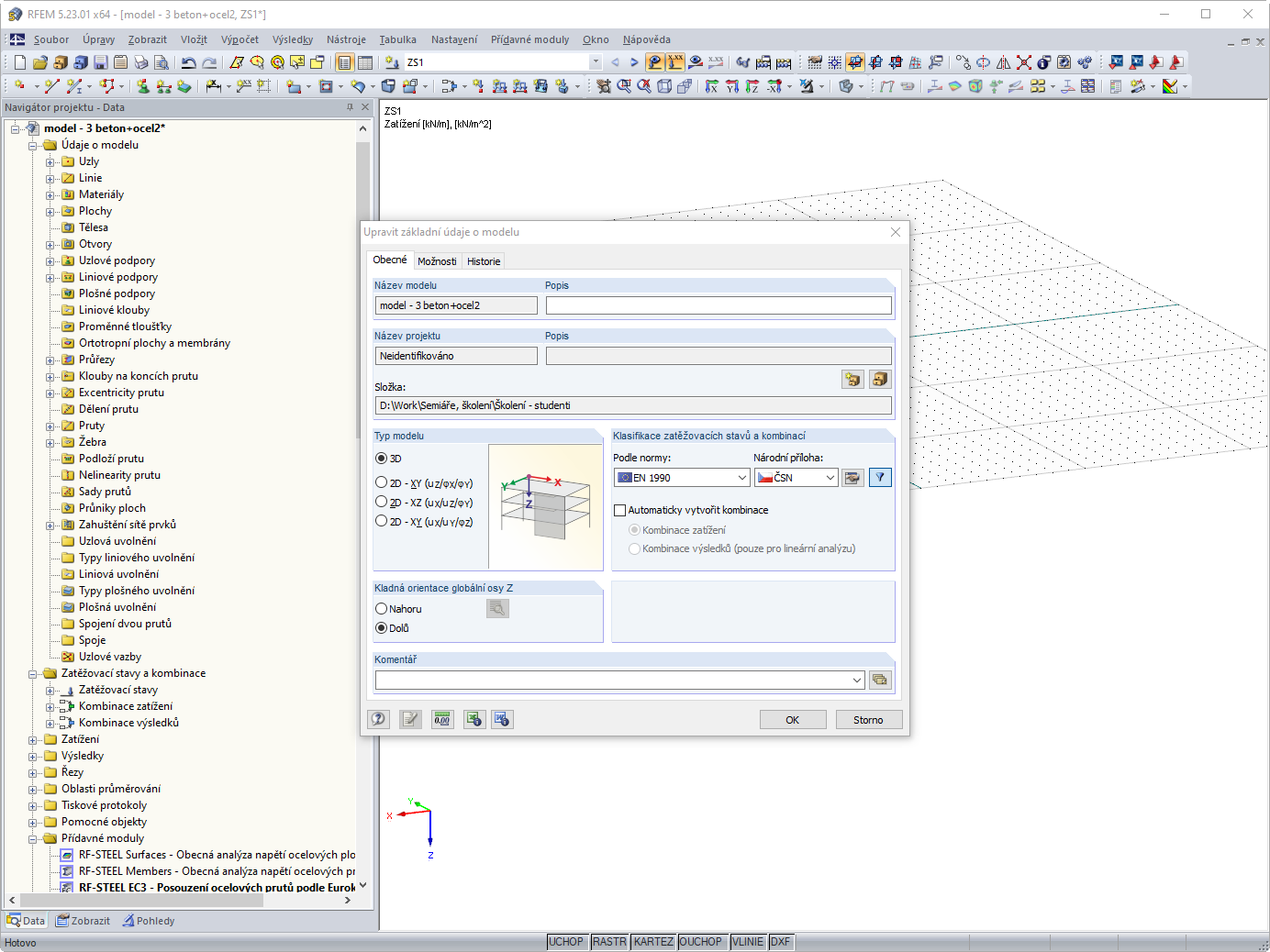Confirm dialog with OK button
Viewport: 1270px width, 952px height.
click(792, 720)
